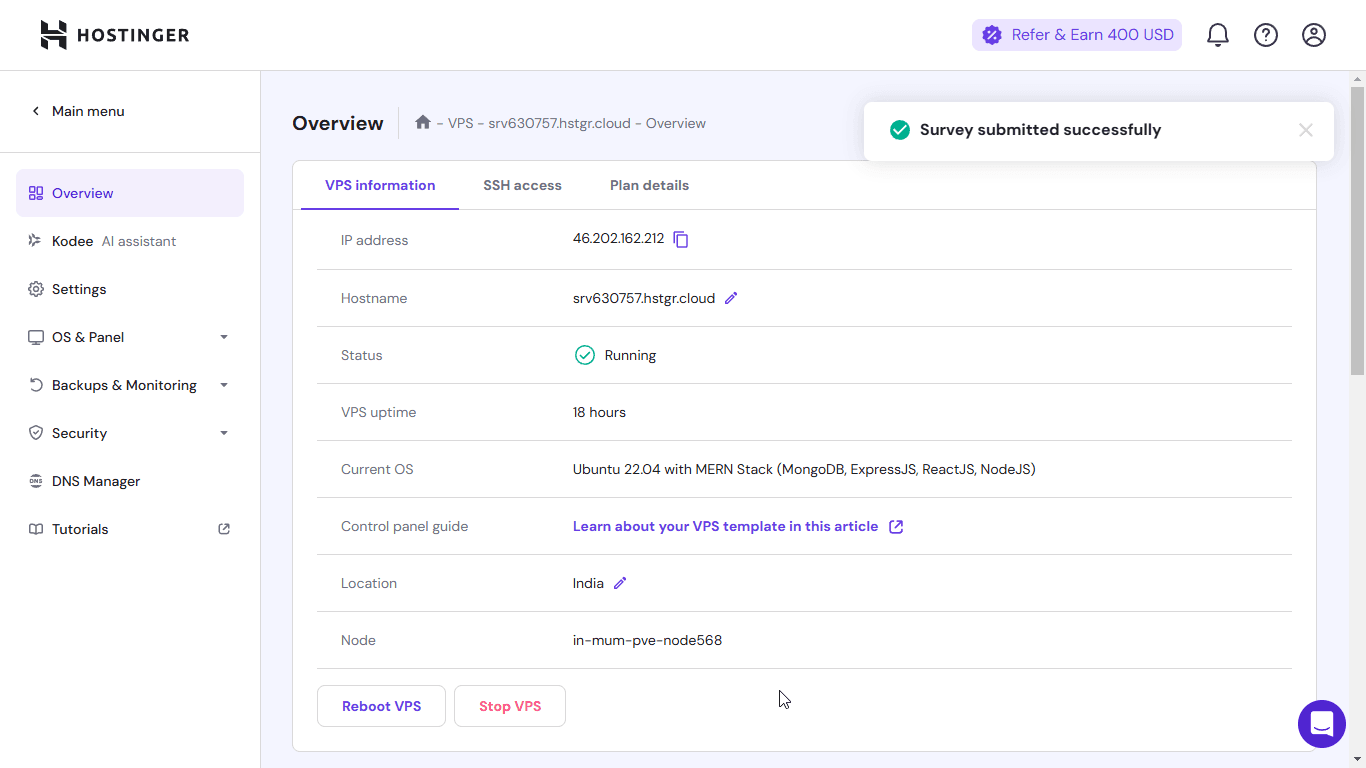Expand the Security sidebar section
1366x768 pixels.
pyautogui.click(x=129, y=433)
